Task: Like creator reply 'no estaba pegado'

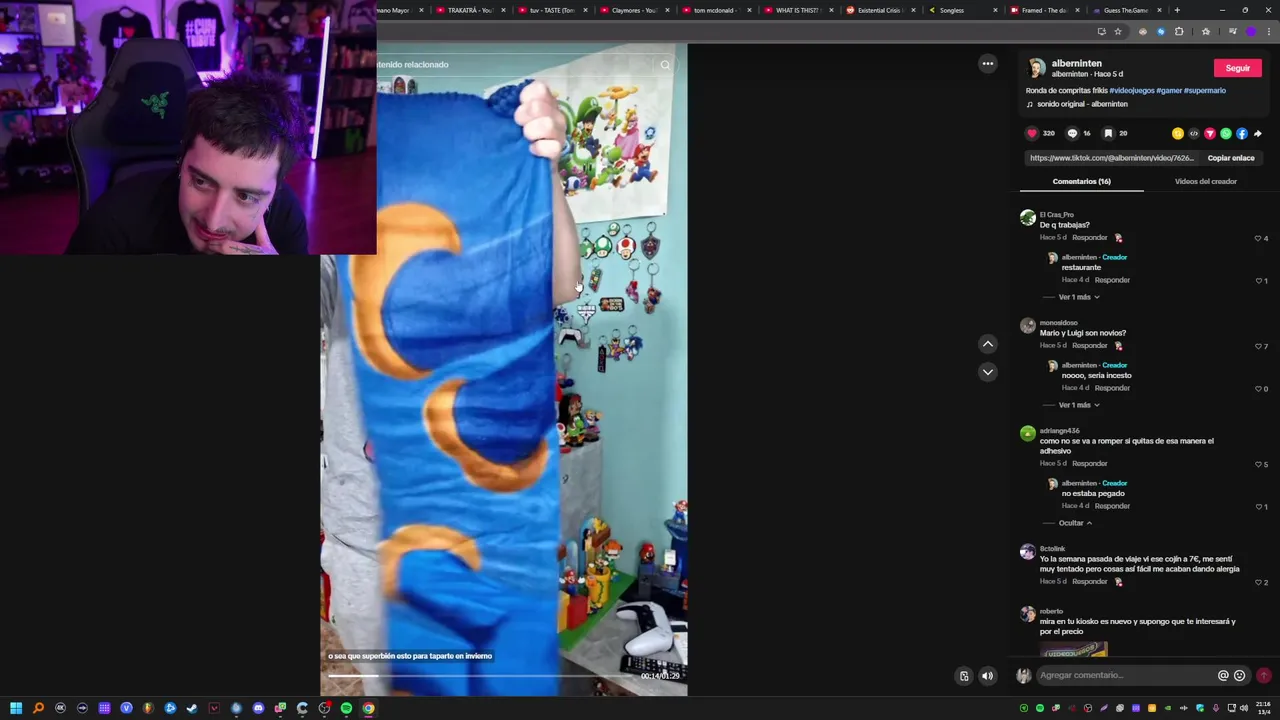Action: tap(1259, 507)
